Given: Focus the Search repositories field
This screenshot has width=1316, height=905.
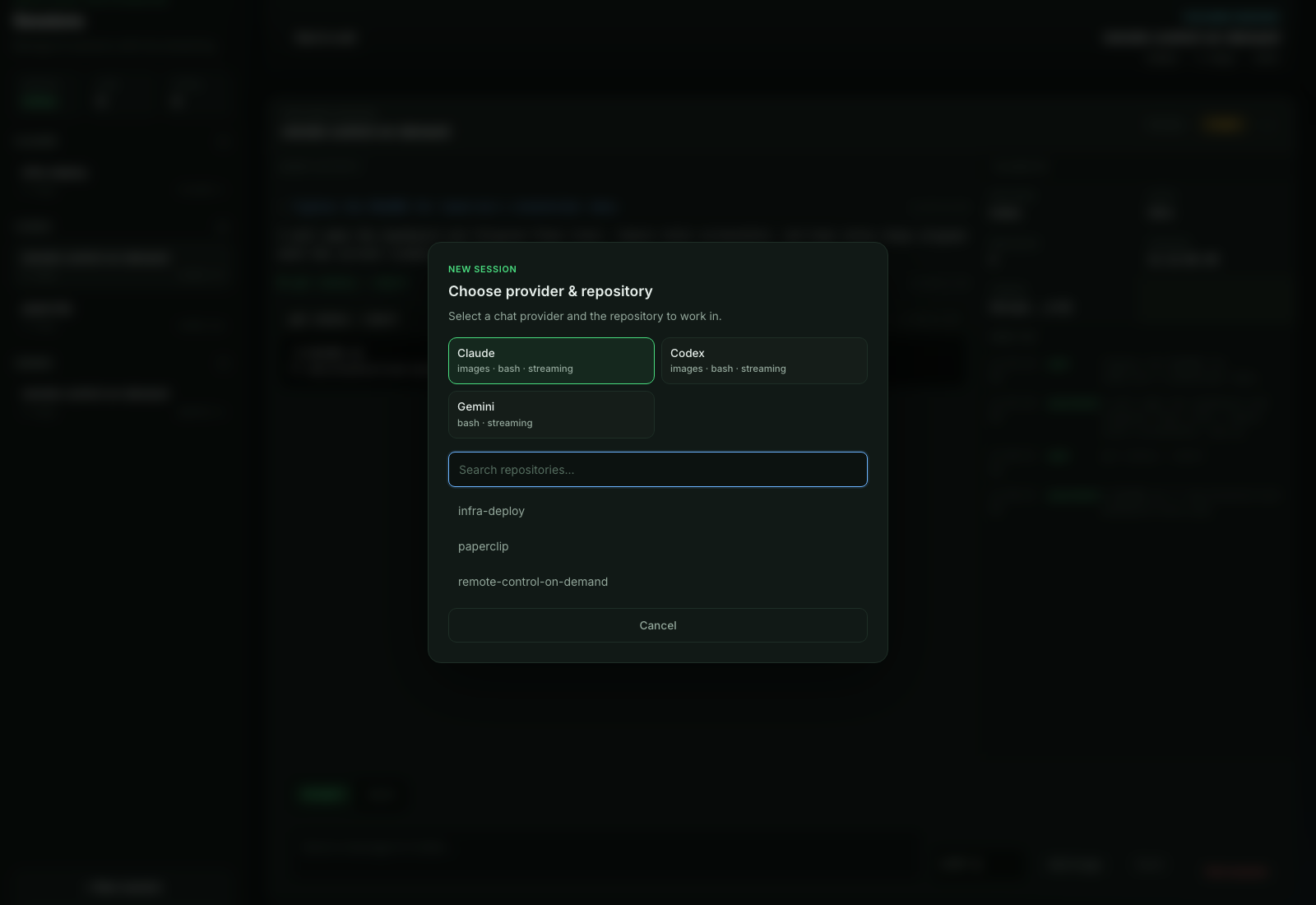Looking at the screenshot, I should [657, 469].
